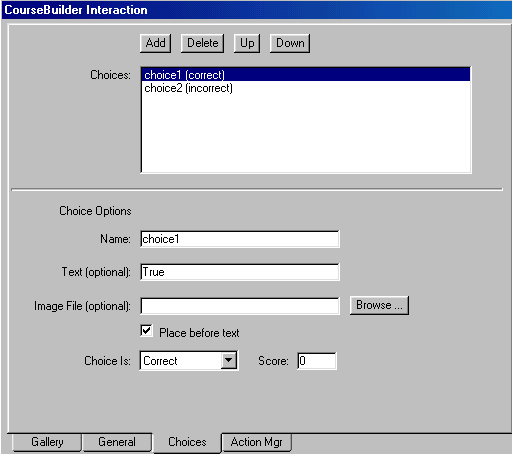Switch to the Gallery tab

coord(47,442)
